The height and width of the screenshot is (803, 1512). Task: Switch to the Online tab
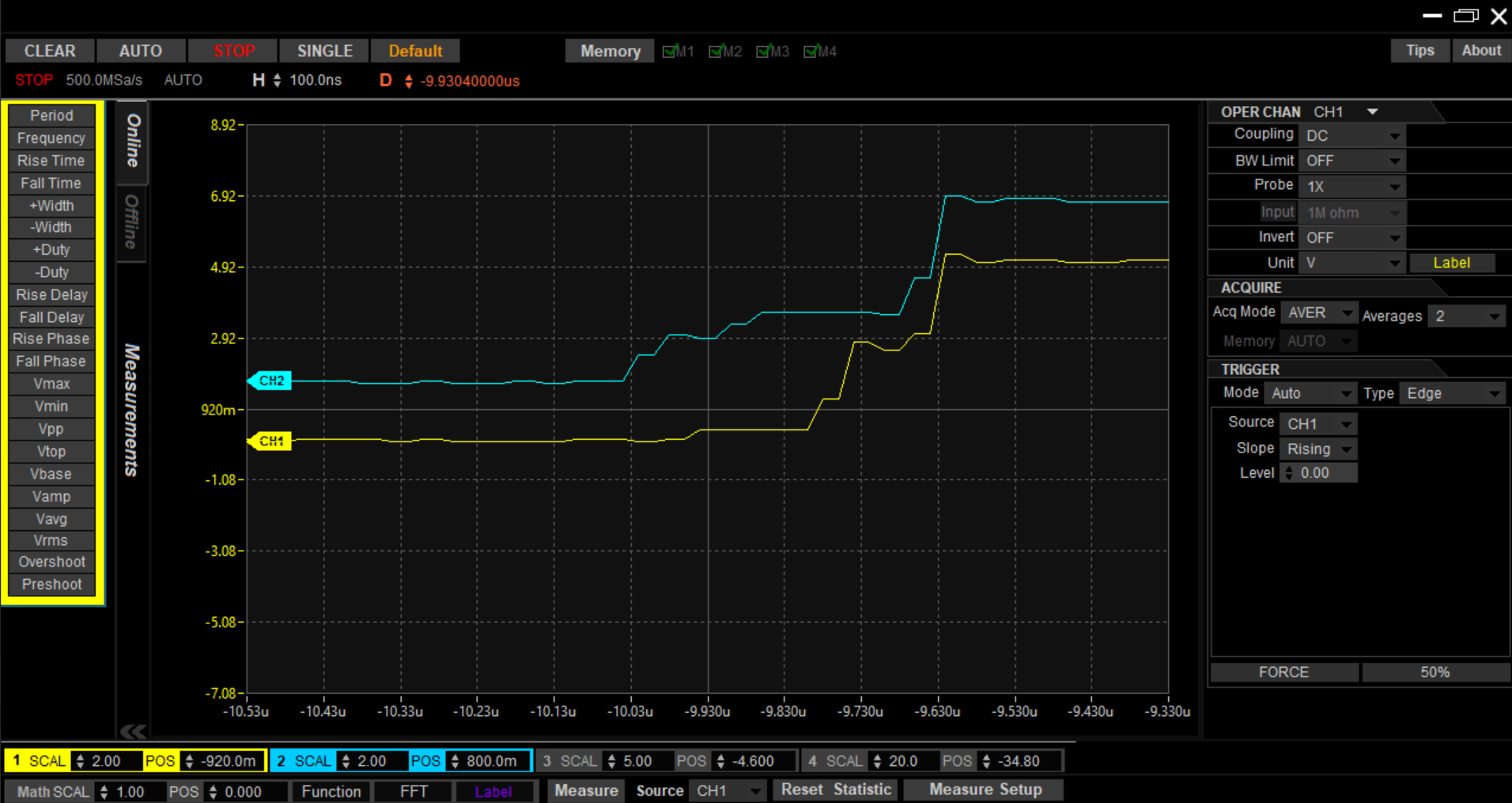[133, 141]
